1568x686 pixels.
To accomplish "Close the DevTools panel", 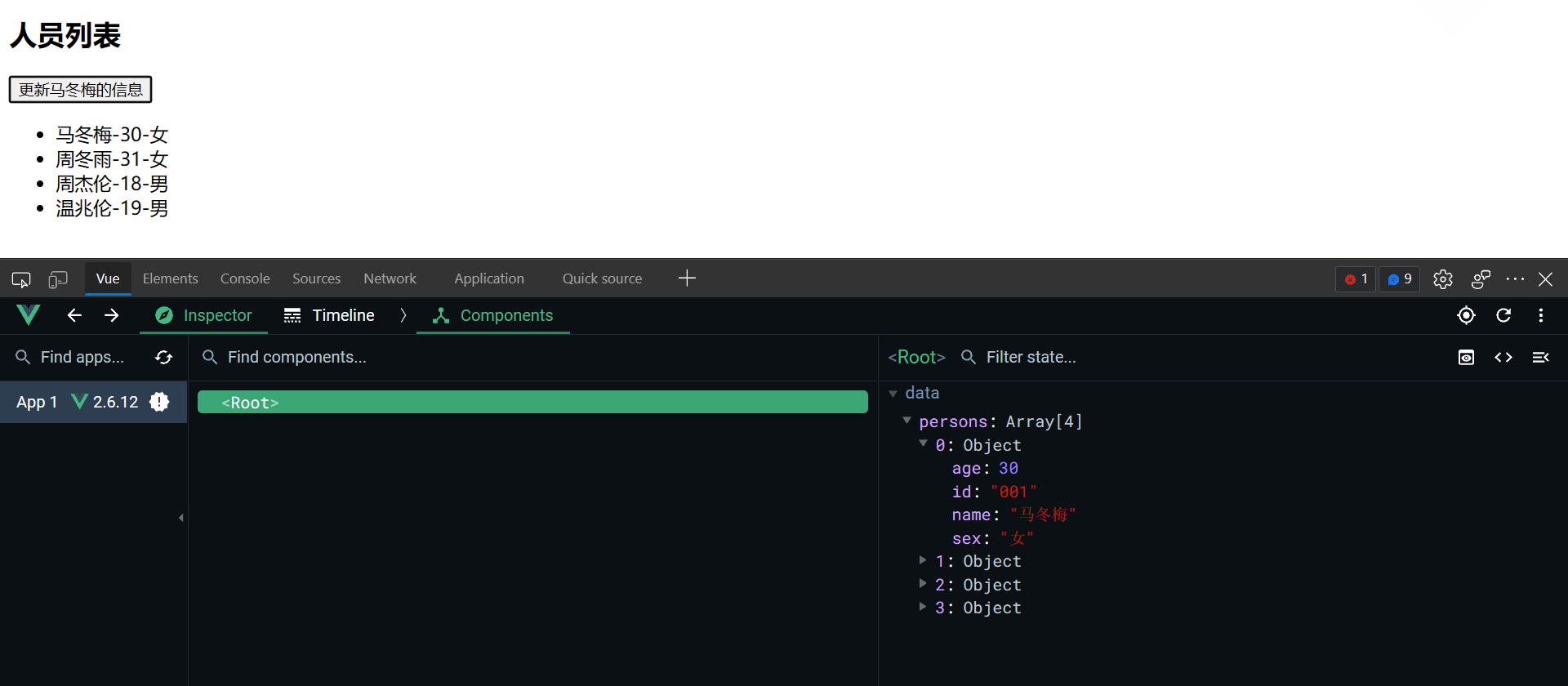I will pyautogui.click(x=1546, y=279).
